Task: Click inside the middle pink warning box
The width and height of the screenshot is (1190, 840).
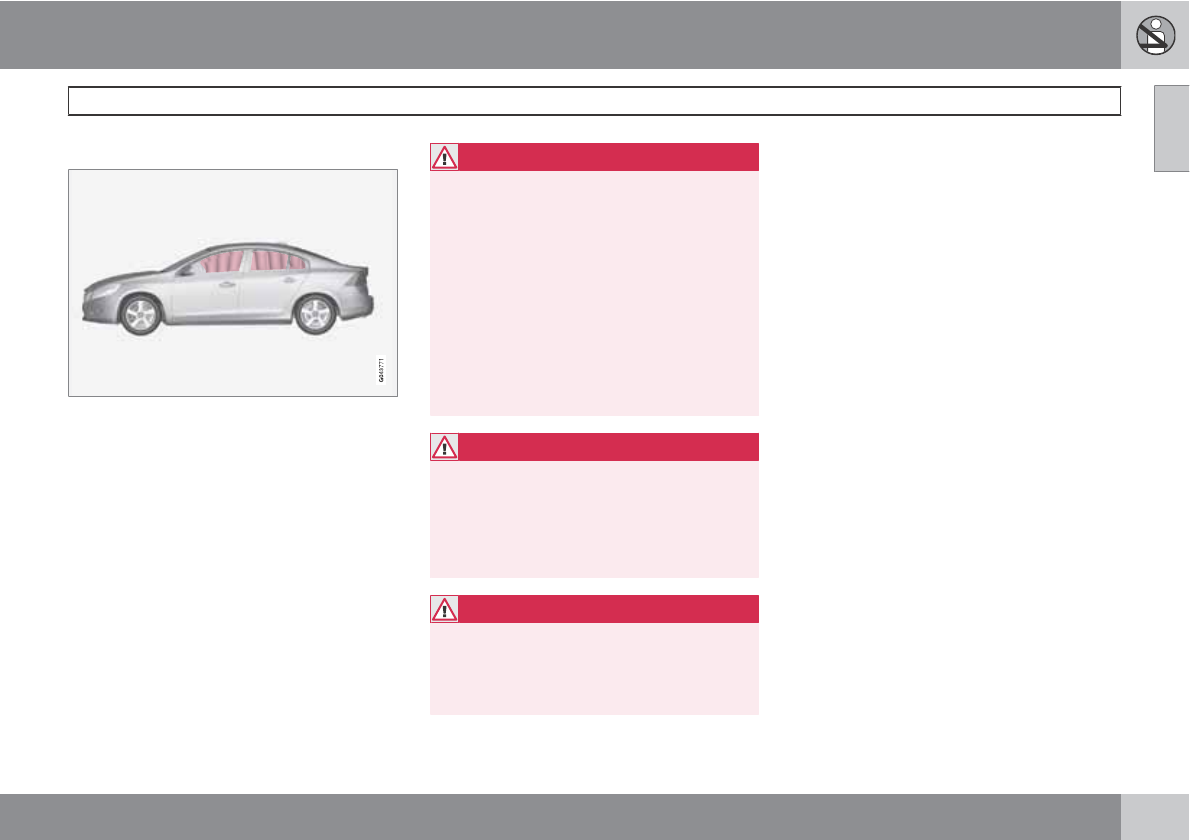Action: coord(594,518)
